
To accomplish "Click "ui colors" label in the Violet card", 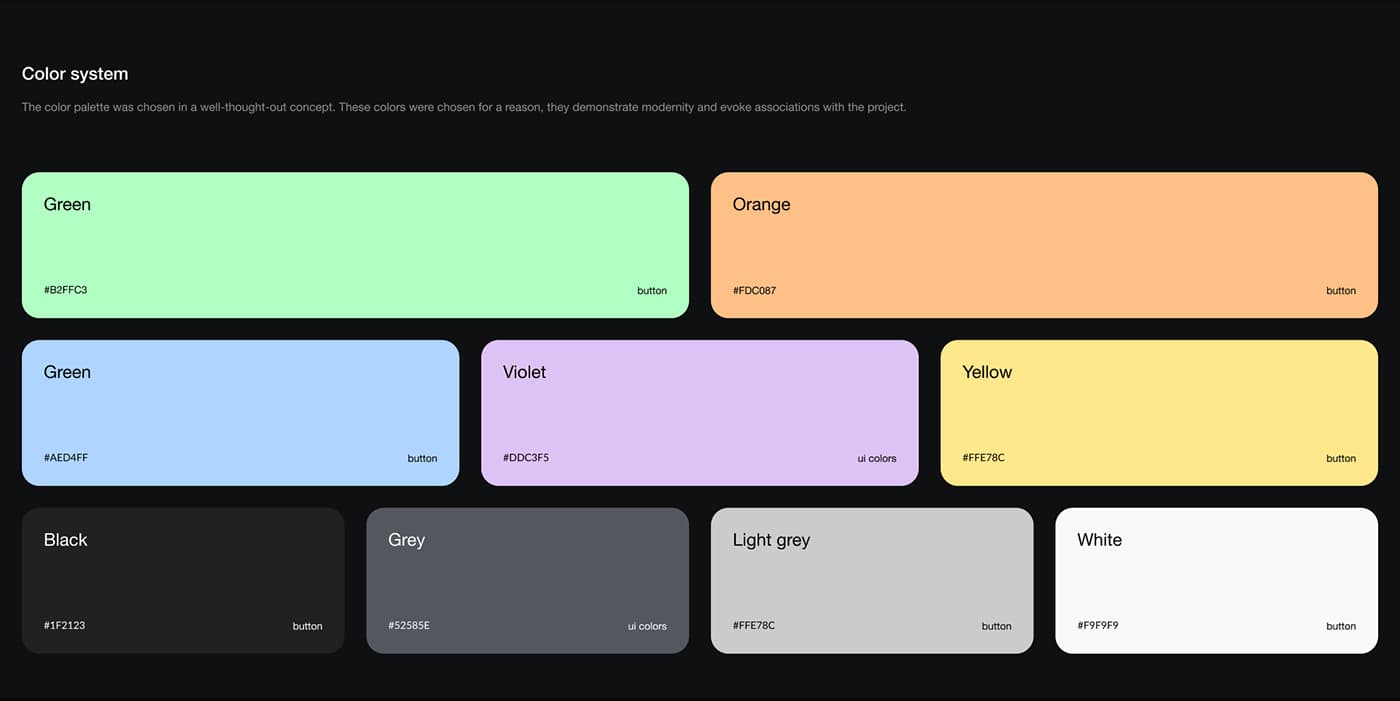I will pos(877,459).
